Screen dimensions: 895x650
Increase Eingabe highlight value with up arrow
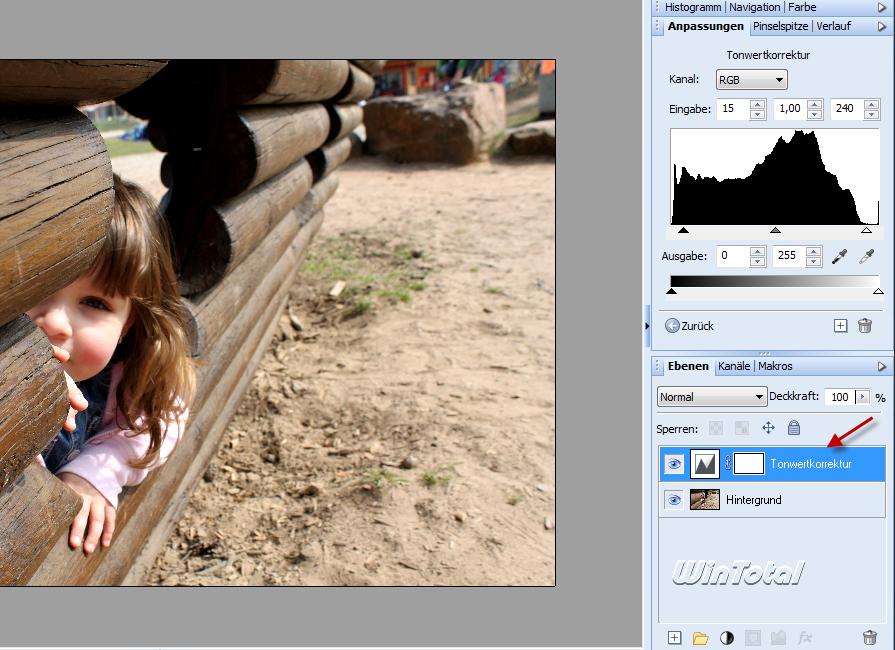click(x=871, y=104)
